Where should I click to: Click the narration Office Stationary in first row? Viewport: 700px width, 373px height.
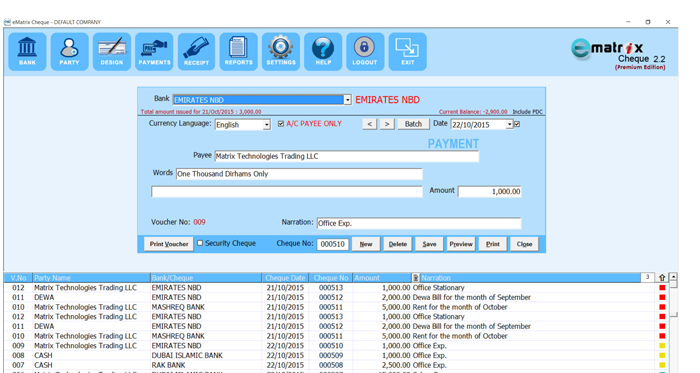point(438,288)
